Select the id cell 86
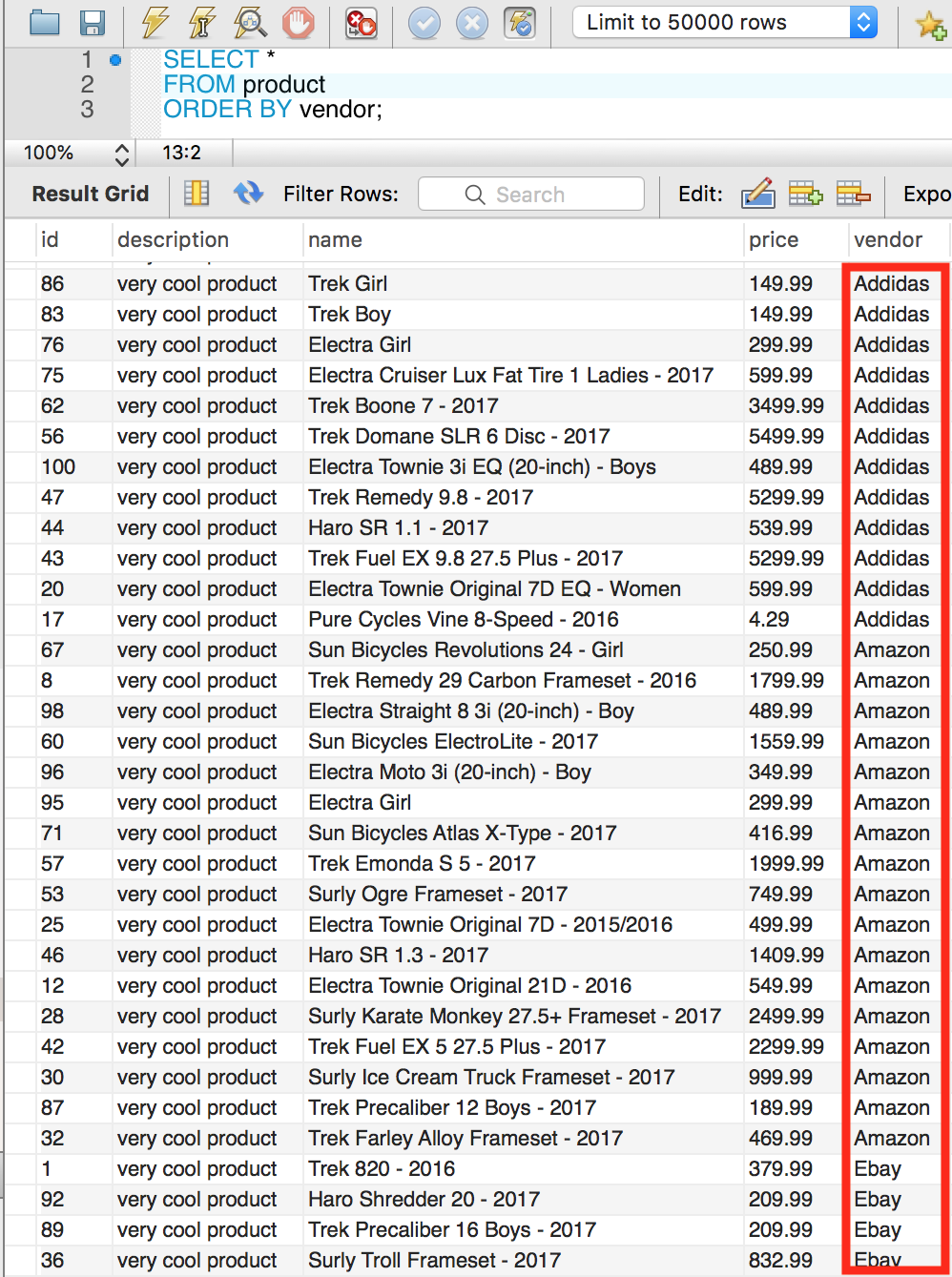Viewport: 952px width, 1277px height. (x=74, y=283)
